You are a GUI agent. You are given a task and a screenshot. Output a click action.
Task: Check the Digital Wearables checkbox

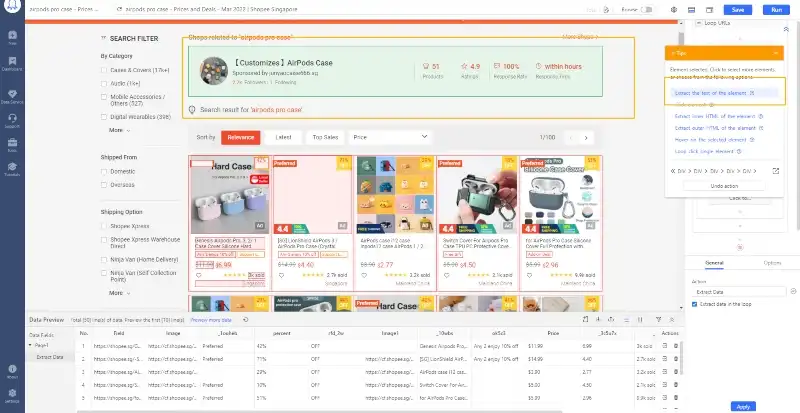tap(104, 117)
